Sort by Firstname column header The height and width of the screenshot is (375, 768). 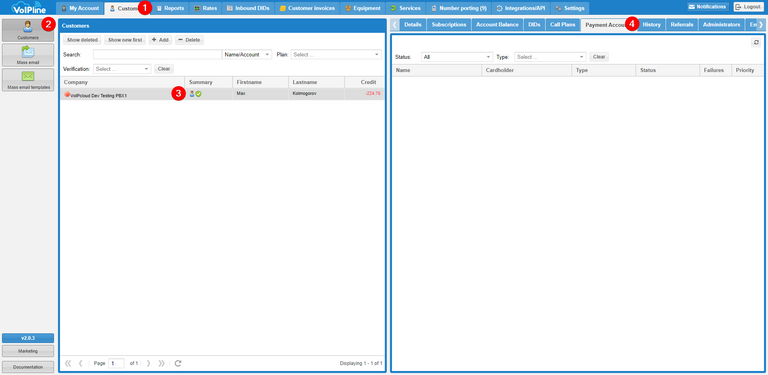click(260, 82)
